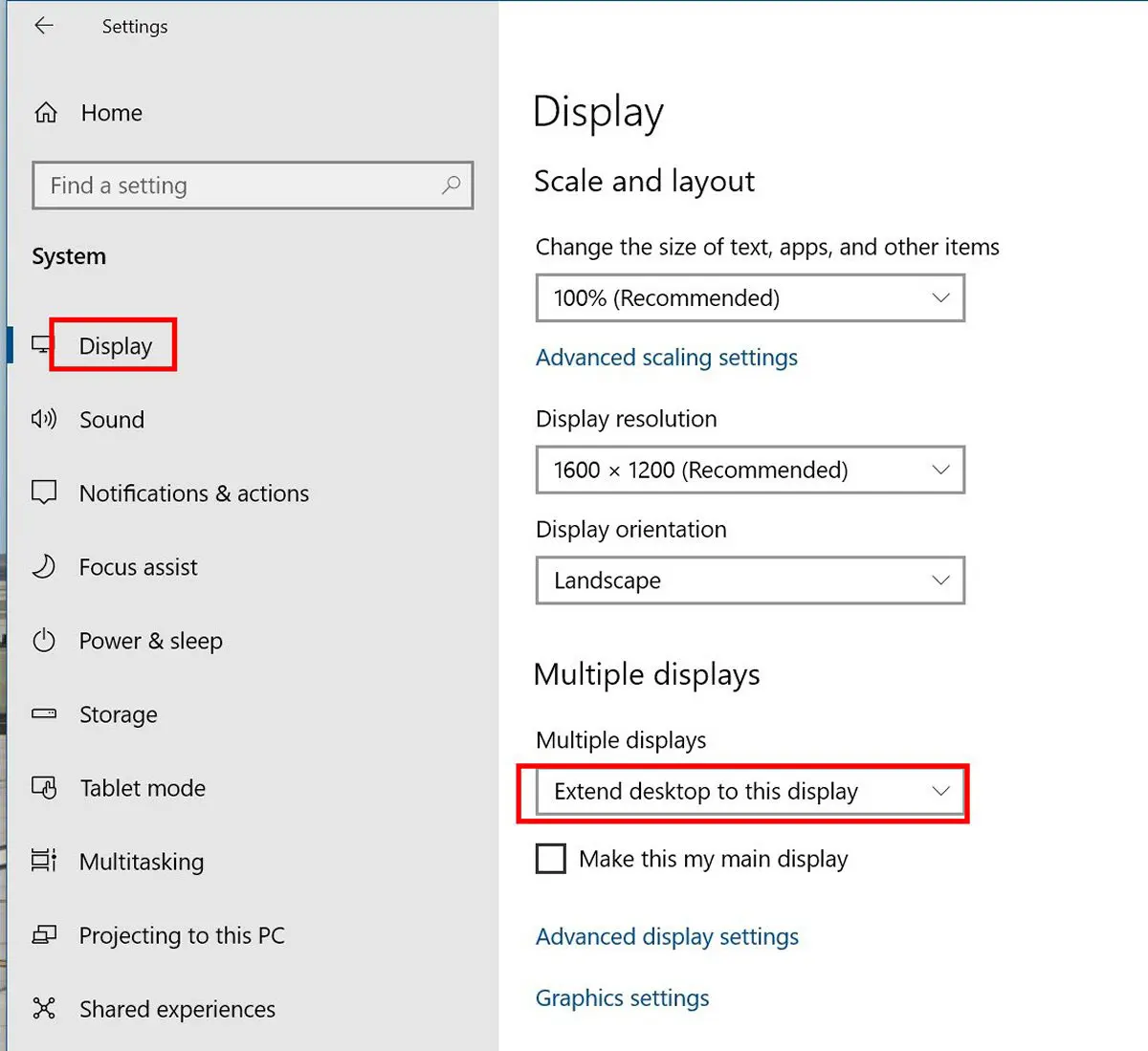
Task: Go to Home in Settings
Action: (x=112, y=113)
